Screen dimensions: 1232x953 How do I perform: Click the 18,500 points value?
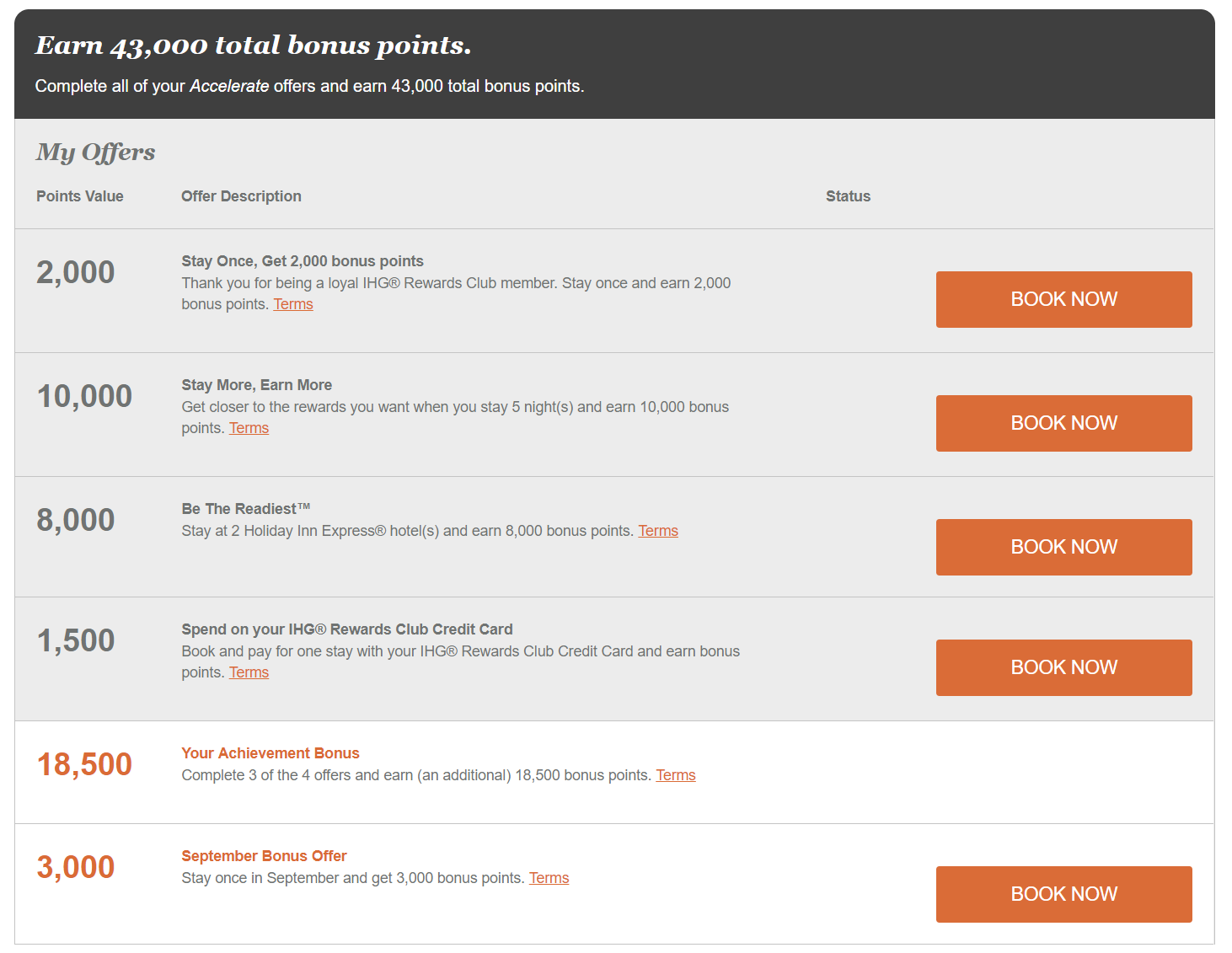point(84,764)
